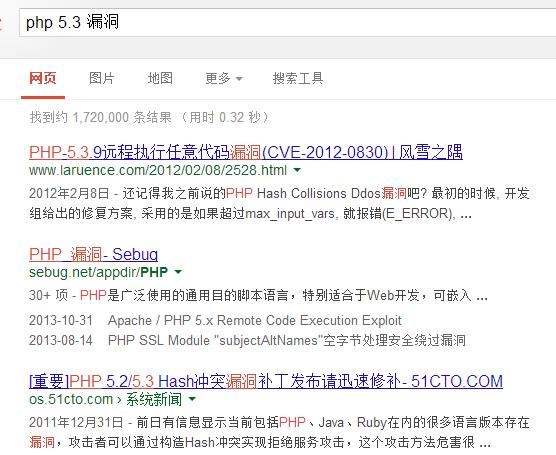Open the 地图 tab
556x455 pixels.
[160, 78]
